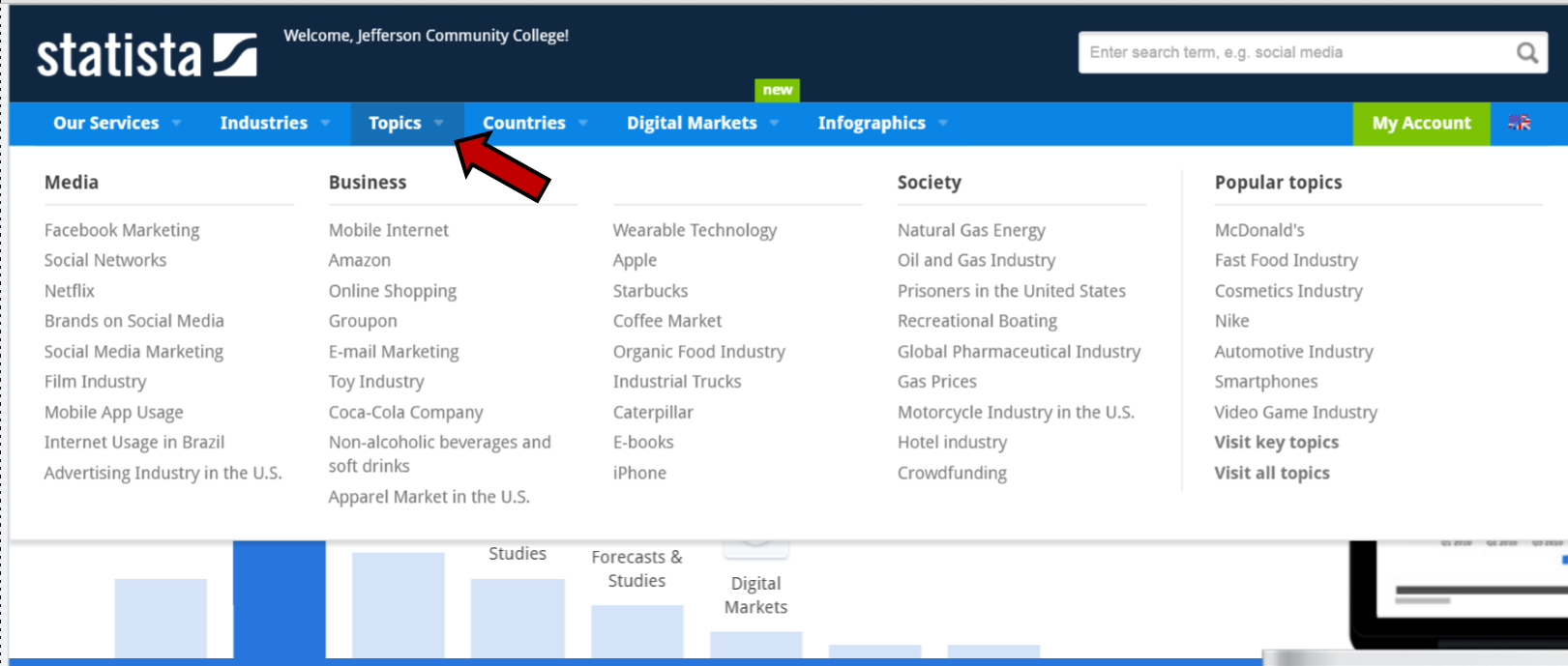This screenshot has height=666, width=1568.
Task: Open the Our Services menu
Action: point(106,123)
